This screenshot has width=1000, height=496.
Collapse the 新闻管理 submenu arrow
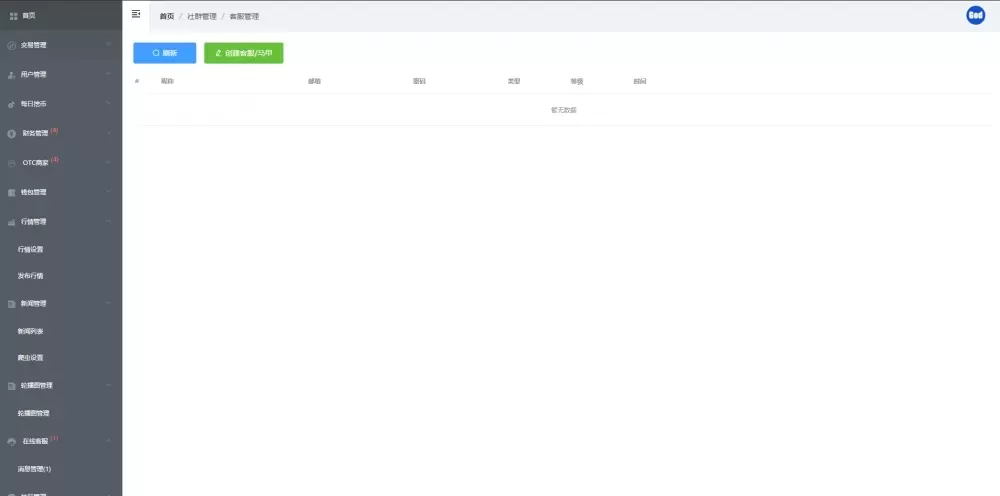[x=108, y=303]
